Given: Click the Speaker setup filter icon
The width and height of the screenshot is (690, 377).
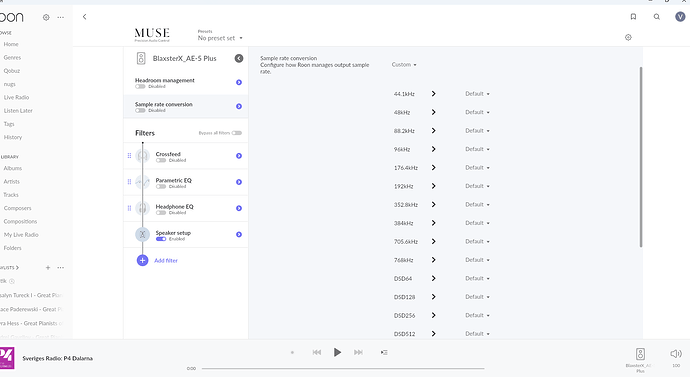Looking at the screenshot, I should [142, 234].
